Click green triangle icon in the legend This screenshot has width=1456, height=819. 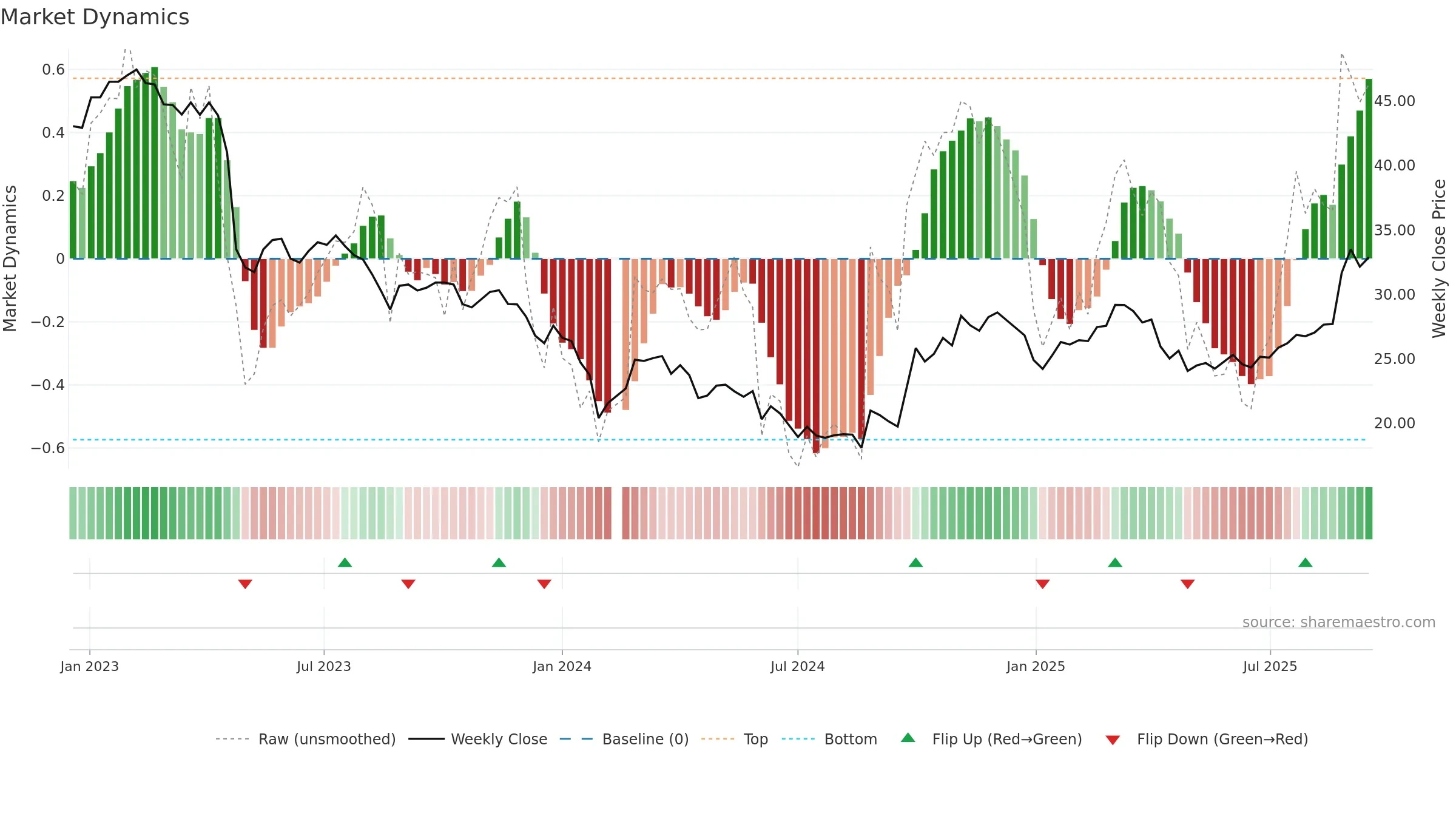[x=908, y=738]
